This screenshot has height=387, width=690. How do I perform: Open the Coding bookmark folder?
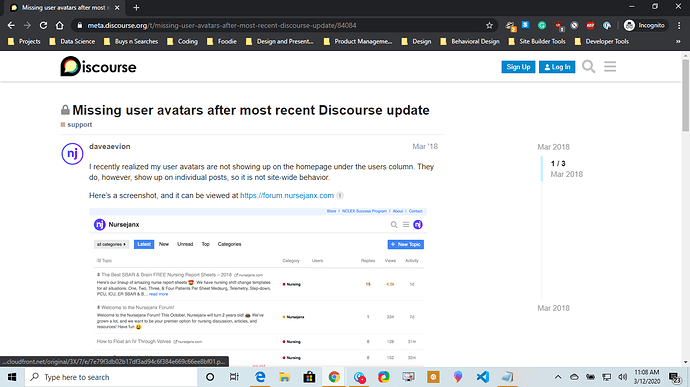click(x=182, y=41)
